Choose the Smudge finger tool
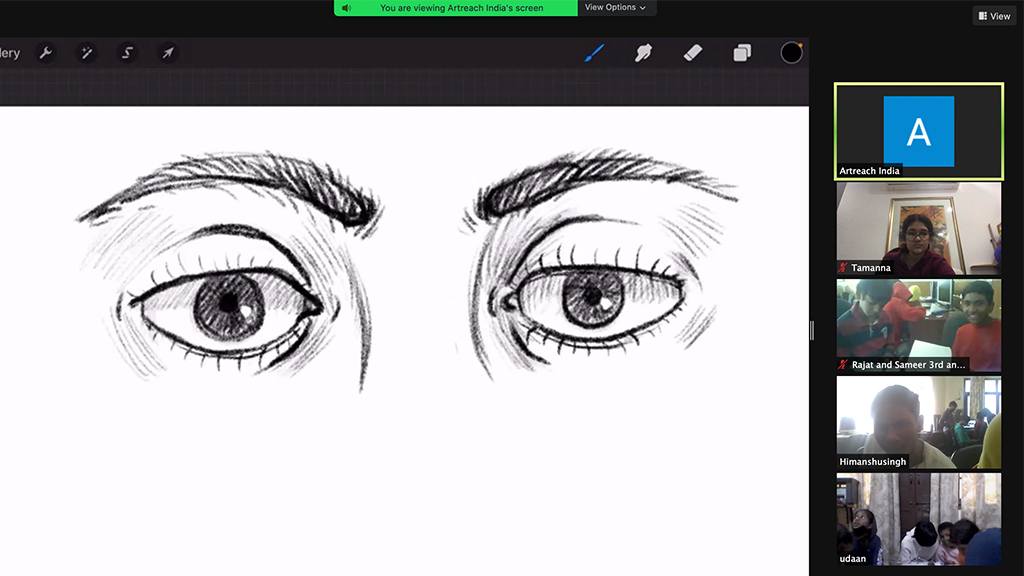 click(x=643, y=53)
